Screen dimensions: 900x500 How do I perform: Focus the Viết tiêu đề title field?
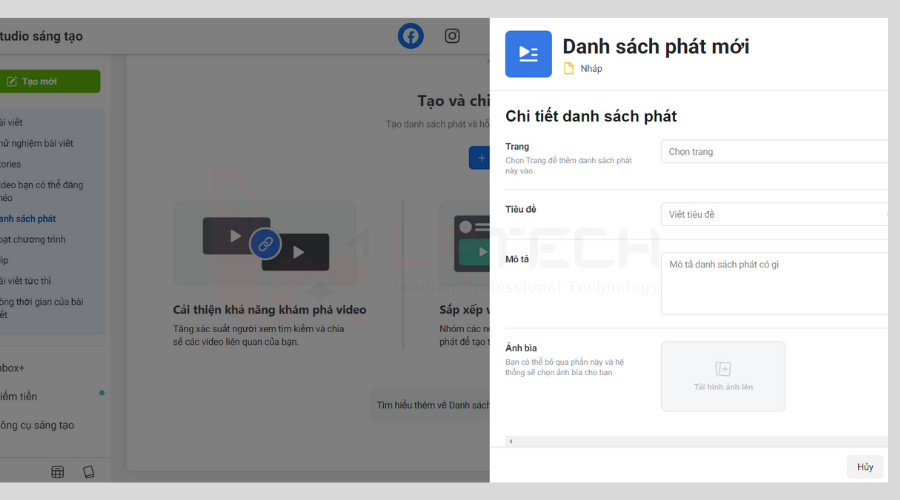[774, 214]
